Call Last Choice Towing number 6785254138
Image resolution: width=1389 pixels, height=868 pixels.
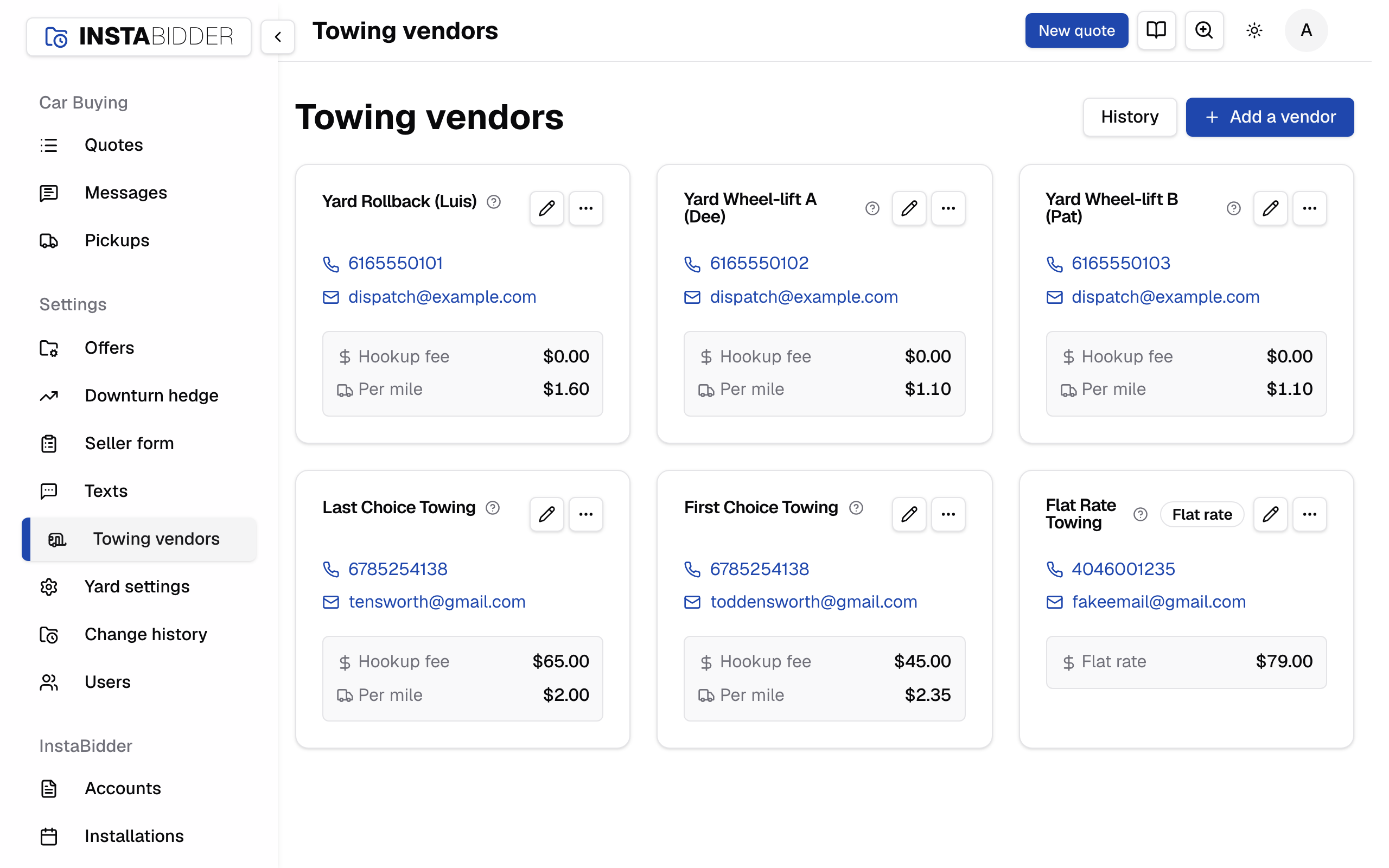(398, 569)
